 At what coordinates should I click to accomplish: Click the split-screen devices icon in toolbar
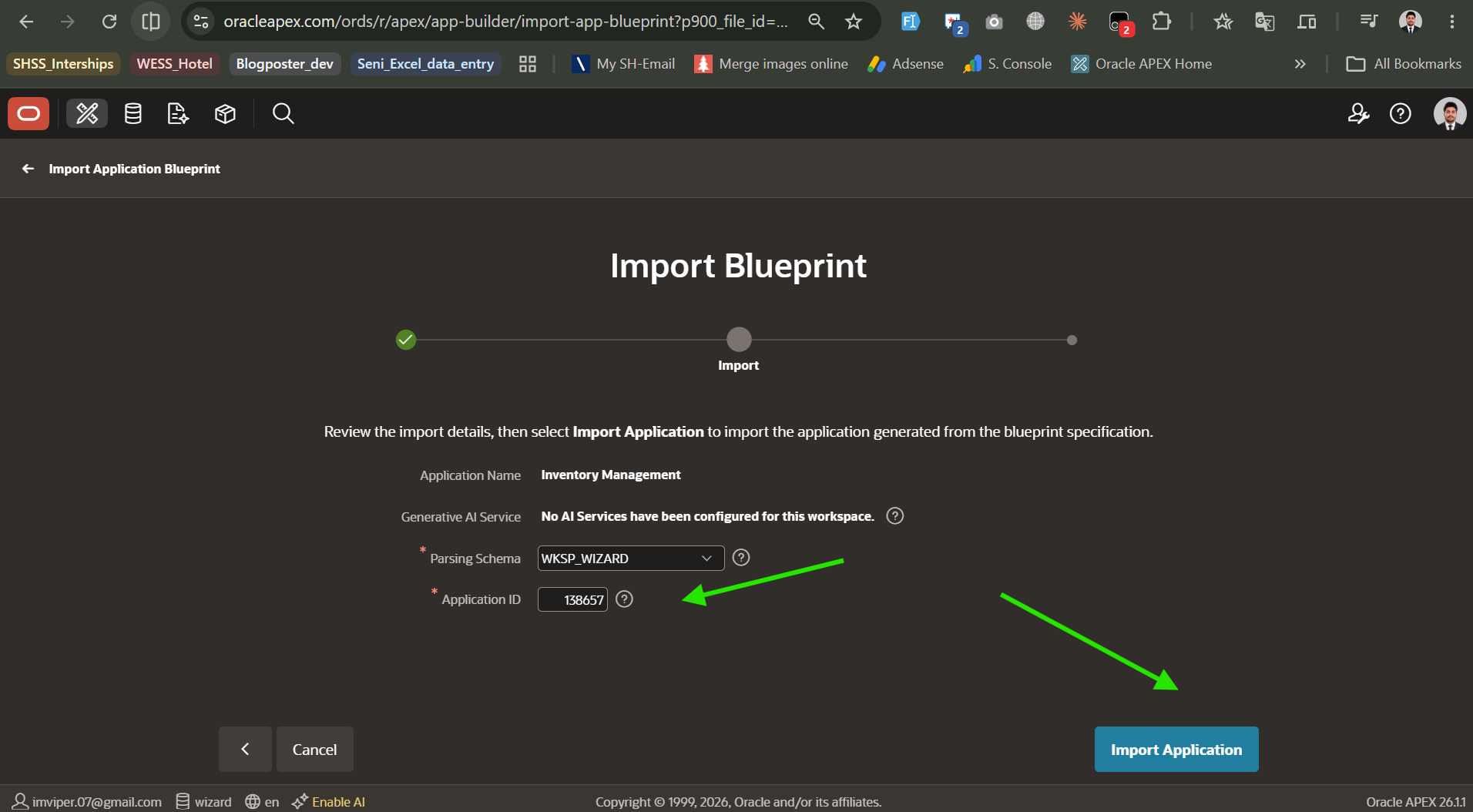pos(1307,22)
